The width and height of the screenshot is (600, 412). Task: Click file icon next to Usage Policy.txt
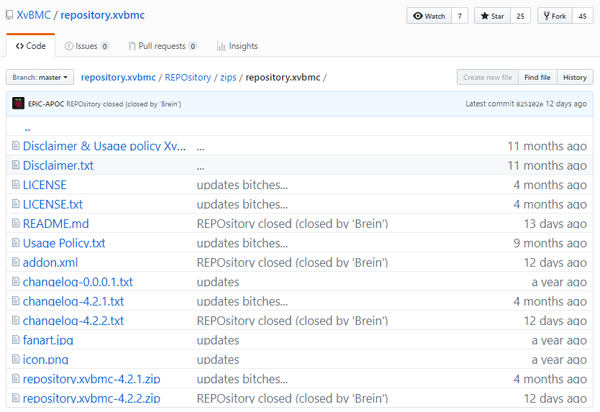(x=16, y=243)
